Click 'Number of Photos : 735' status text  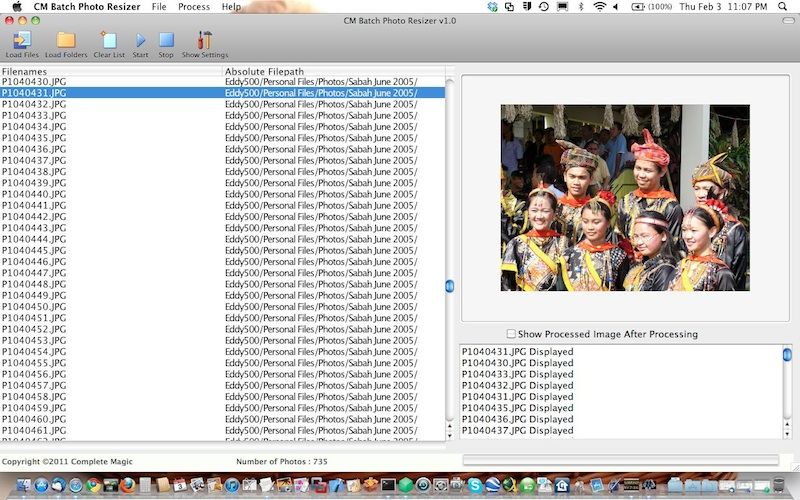282,461
